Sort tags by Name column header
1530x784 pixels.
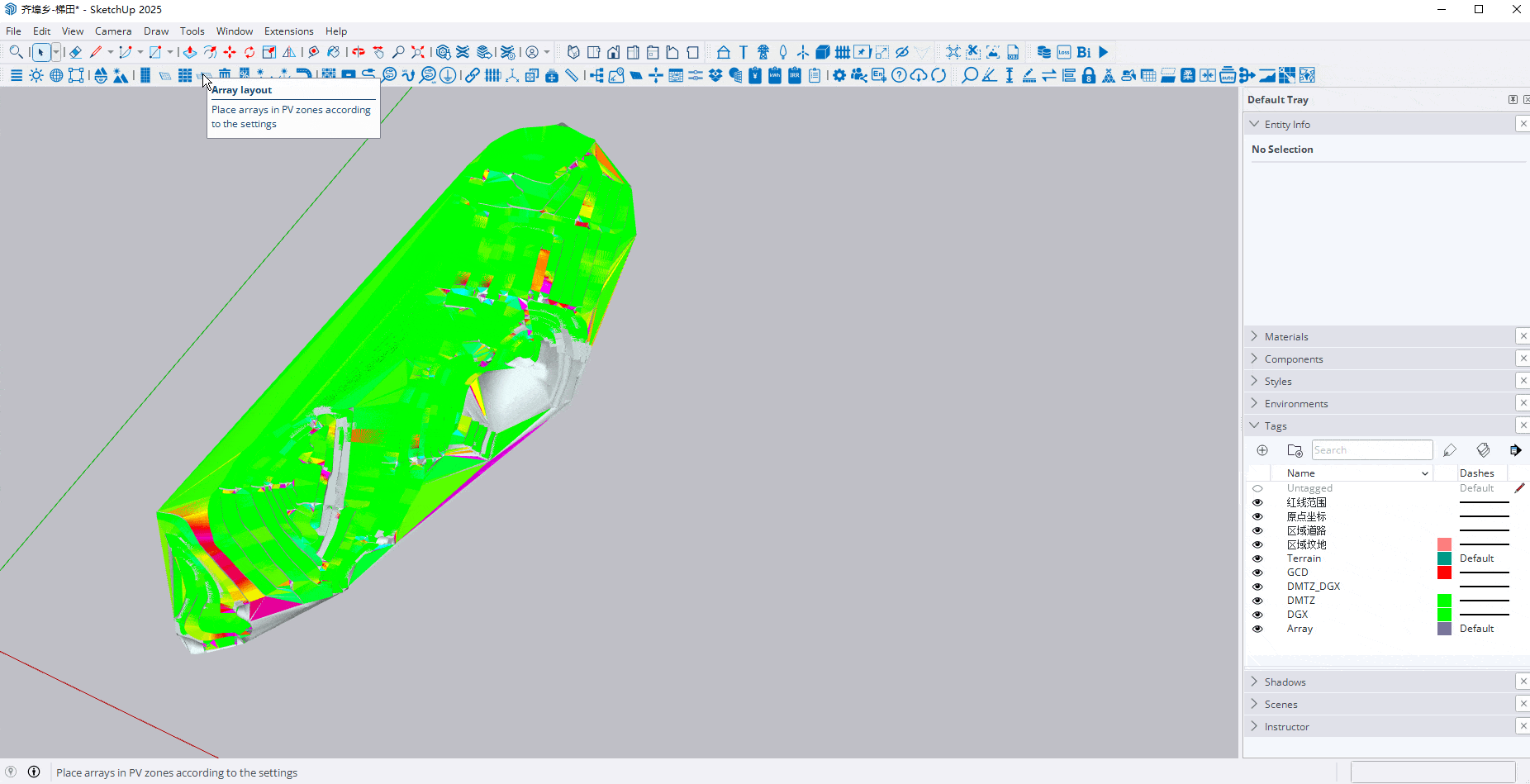tap(1300, 473)
